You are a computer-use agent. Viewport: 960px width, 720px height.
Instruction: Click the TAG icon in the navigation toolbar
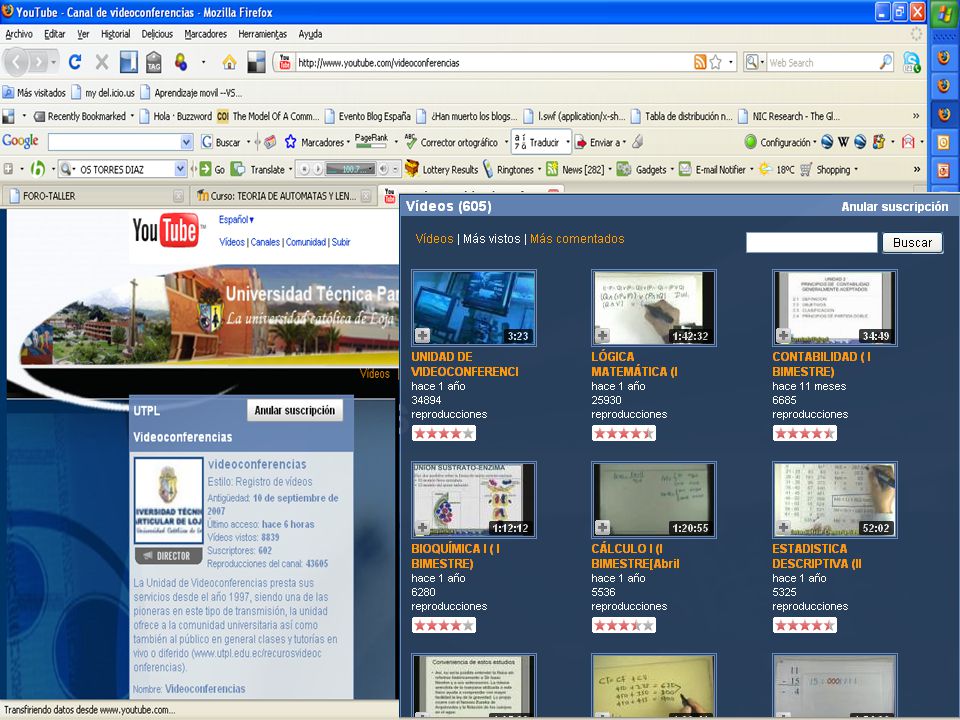click(x=154, y=62)
